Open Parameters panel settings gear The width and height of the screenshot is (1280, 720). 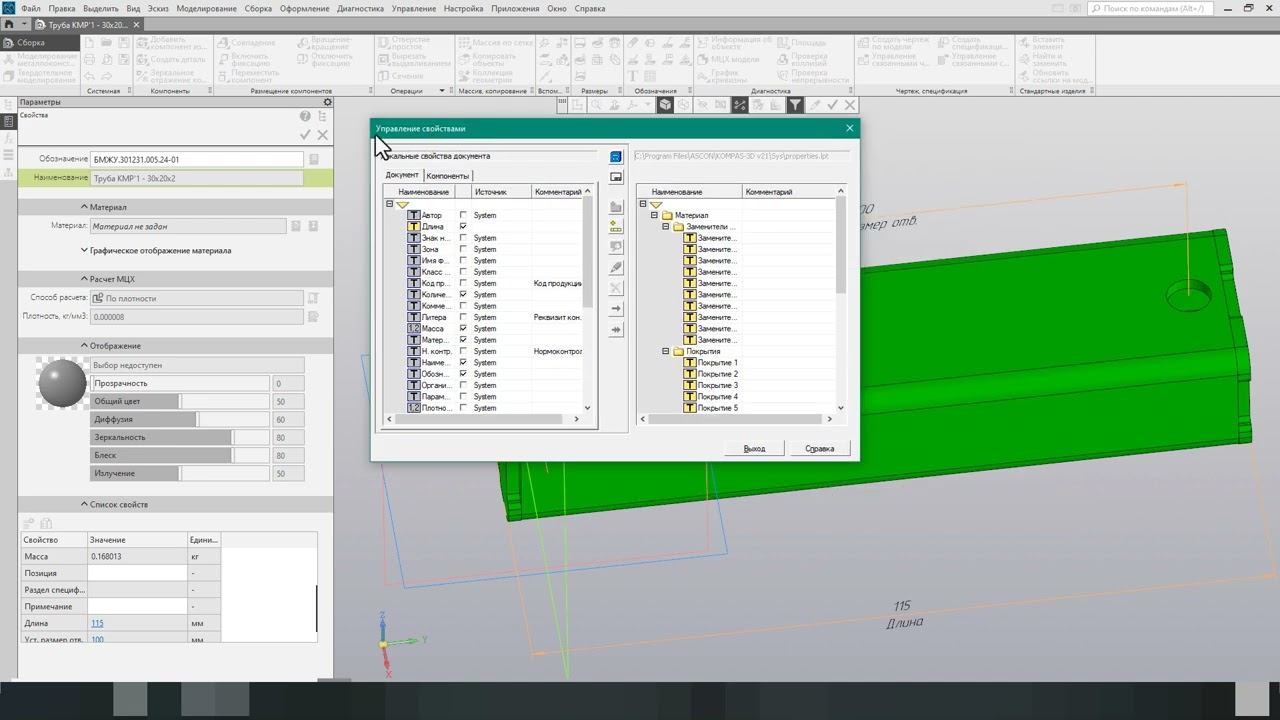(x=327, y=102)
